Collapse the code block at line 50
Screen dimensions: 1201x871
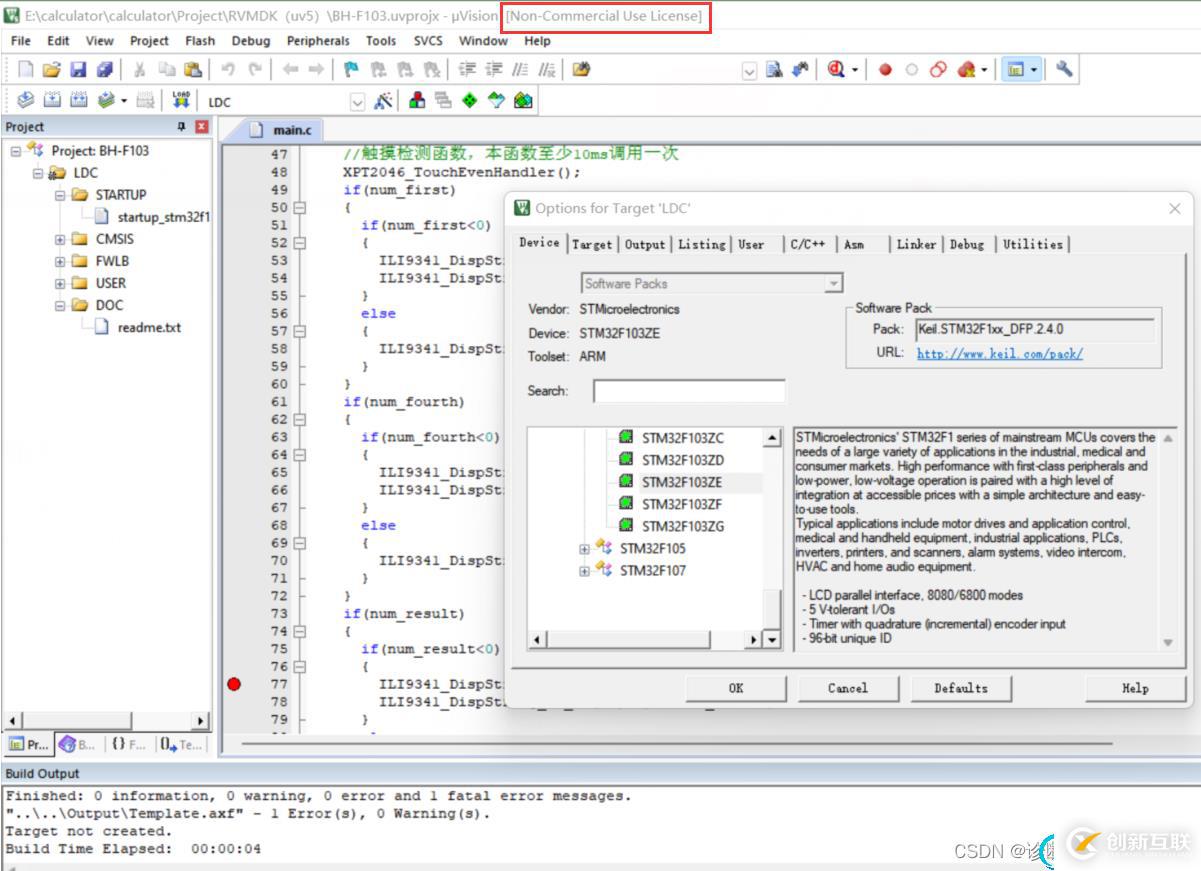coord(299,208)
